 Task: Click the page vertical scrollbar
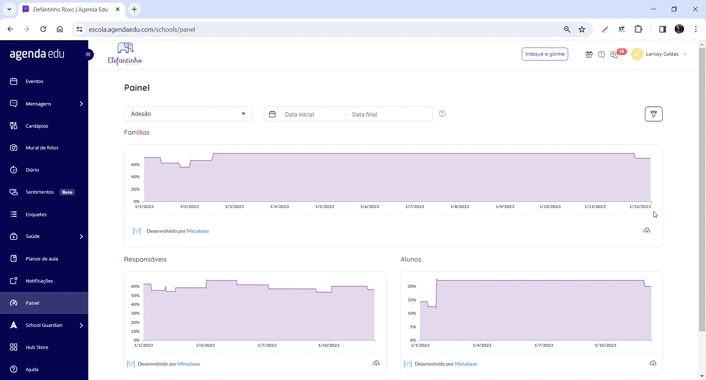tap(701, 189)
